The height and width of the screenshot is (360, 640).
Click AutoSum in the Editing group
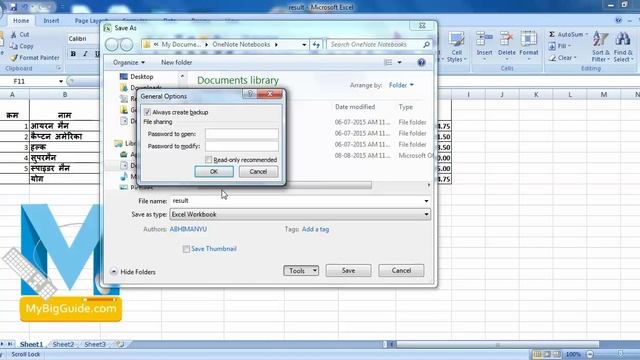(568, 34)
